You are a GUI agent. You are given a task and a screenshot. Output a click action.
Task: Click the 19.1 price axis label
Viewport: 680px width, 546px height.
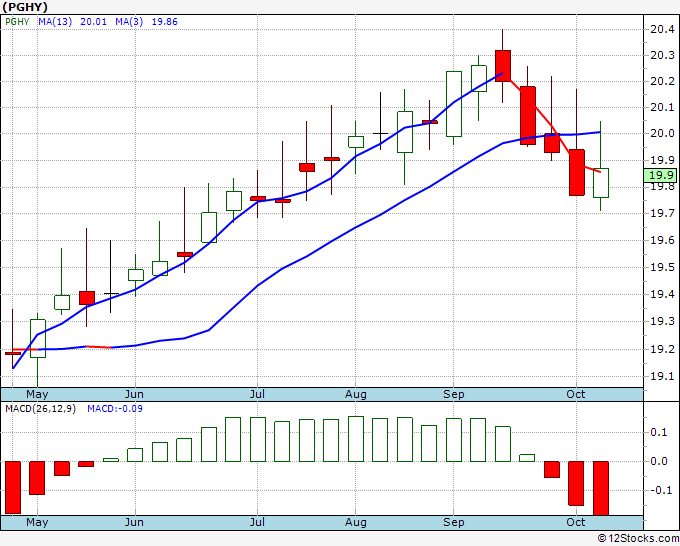pyautogui.click(x=662, y=376)
